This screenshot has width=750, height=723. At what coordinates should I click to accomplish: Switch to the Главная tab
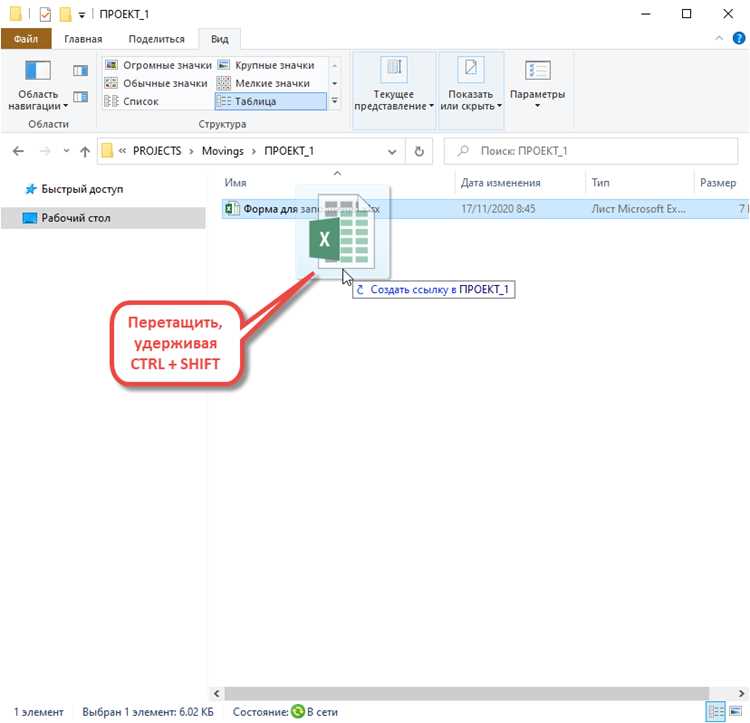point(83,39)
